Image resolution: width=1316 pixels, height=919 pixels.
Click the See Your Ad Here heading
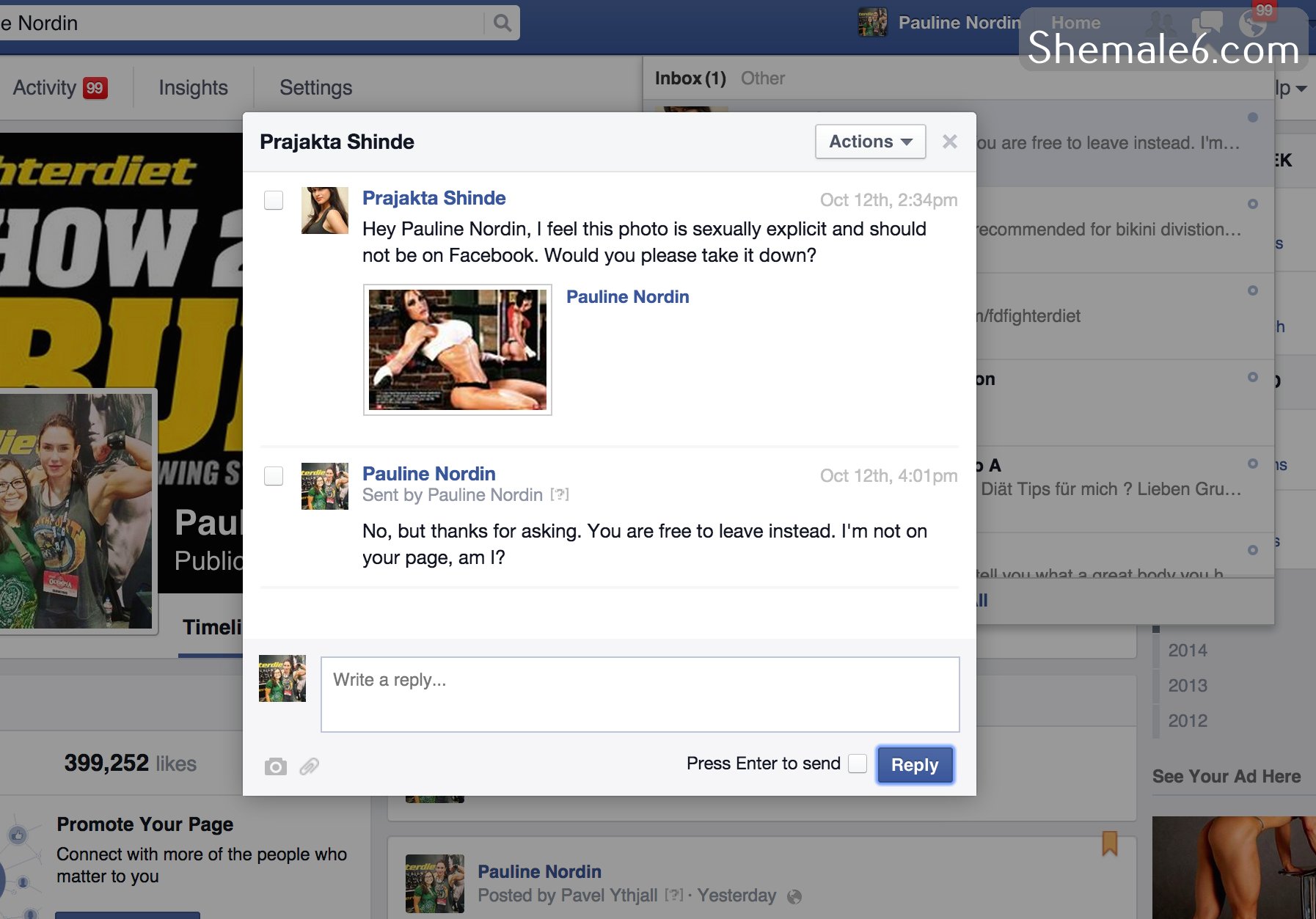point(1227,777)
